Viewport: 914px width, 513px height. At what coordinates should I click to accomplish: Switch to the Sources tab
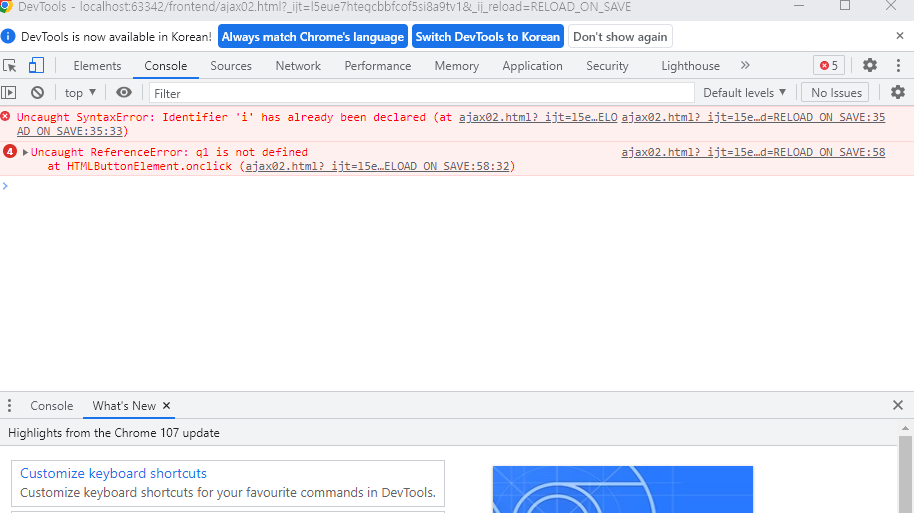point(231,66)
